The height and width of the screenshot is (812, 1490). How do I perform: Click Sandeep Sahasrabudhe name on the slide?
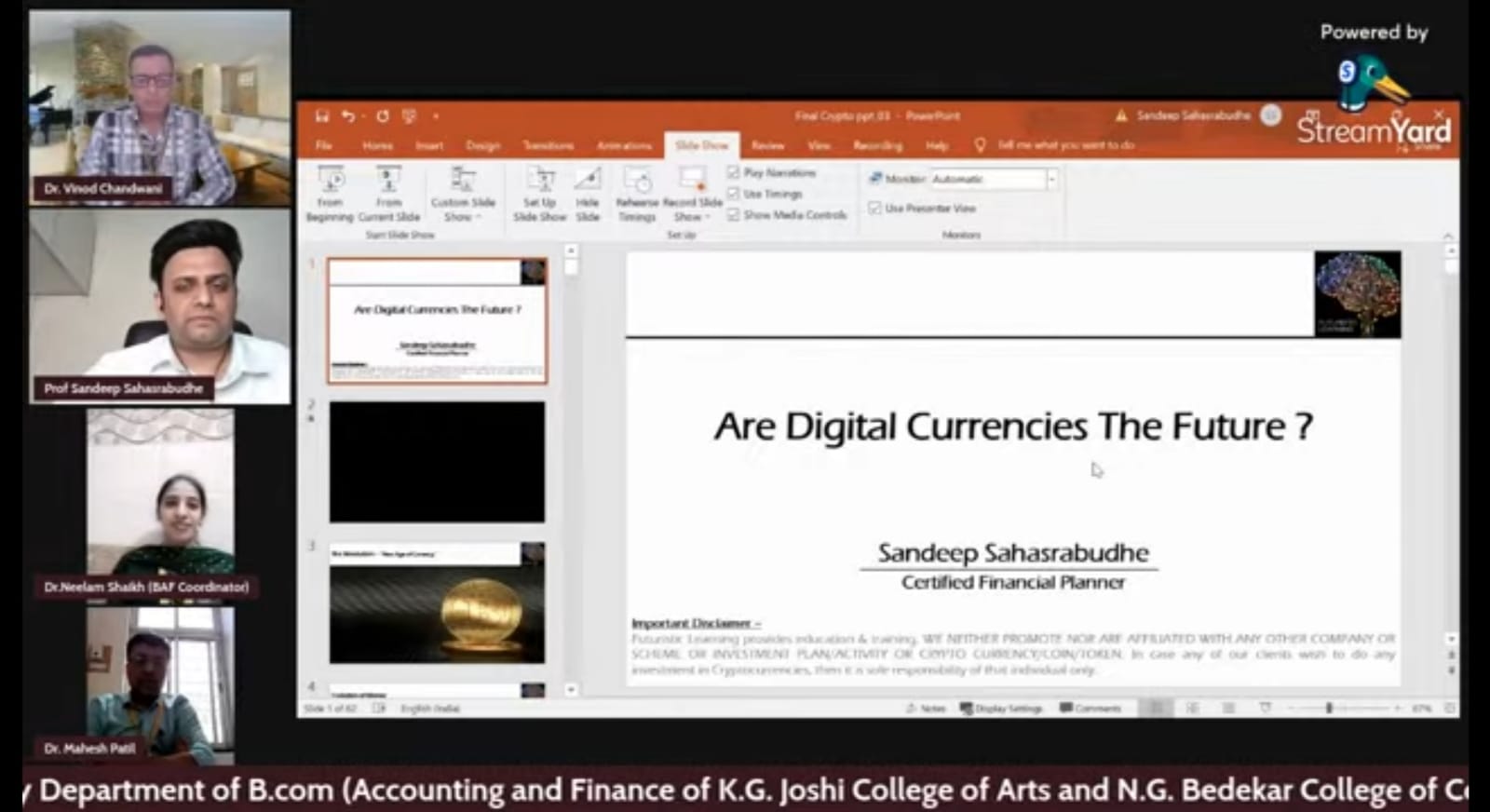[x=1012, y=552]
